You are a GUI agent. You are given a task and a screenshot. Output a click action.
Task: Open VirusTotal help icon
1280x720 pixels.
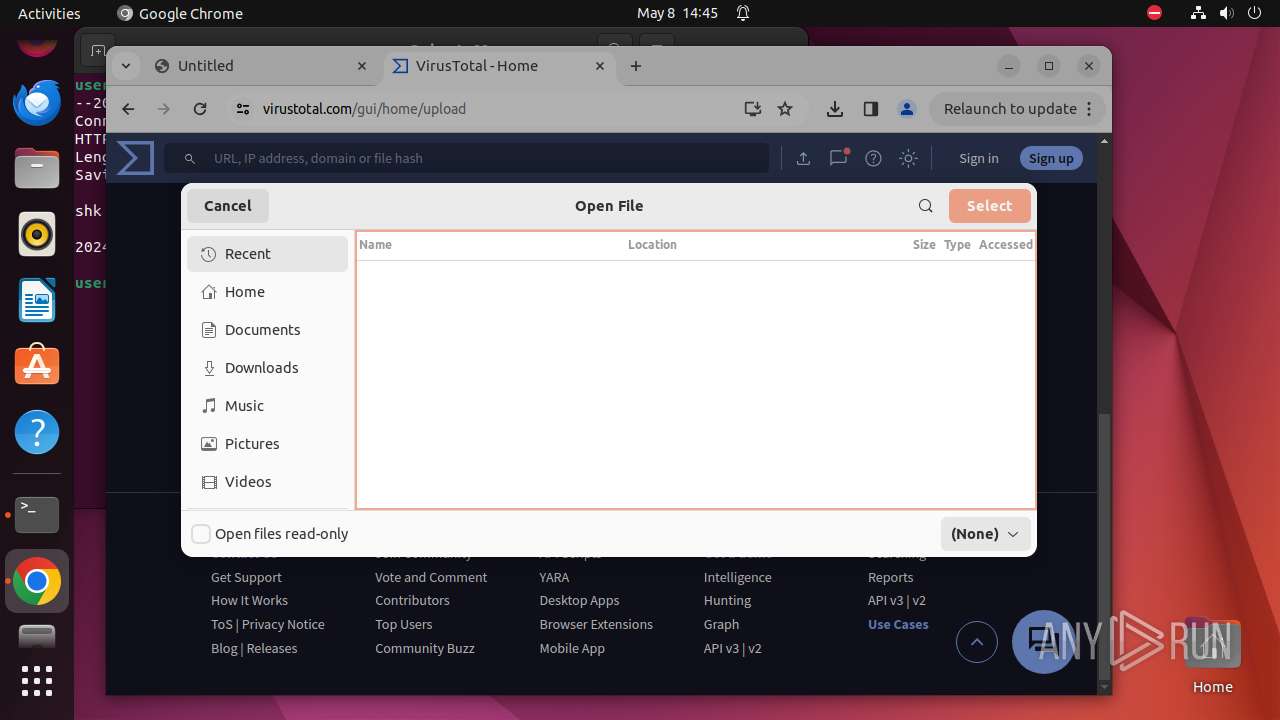873,158
